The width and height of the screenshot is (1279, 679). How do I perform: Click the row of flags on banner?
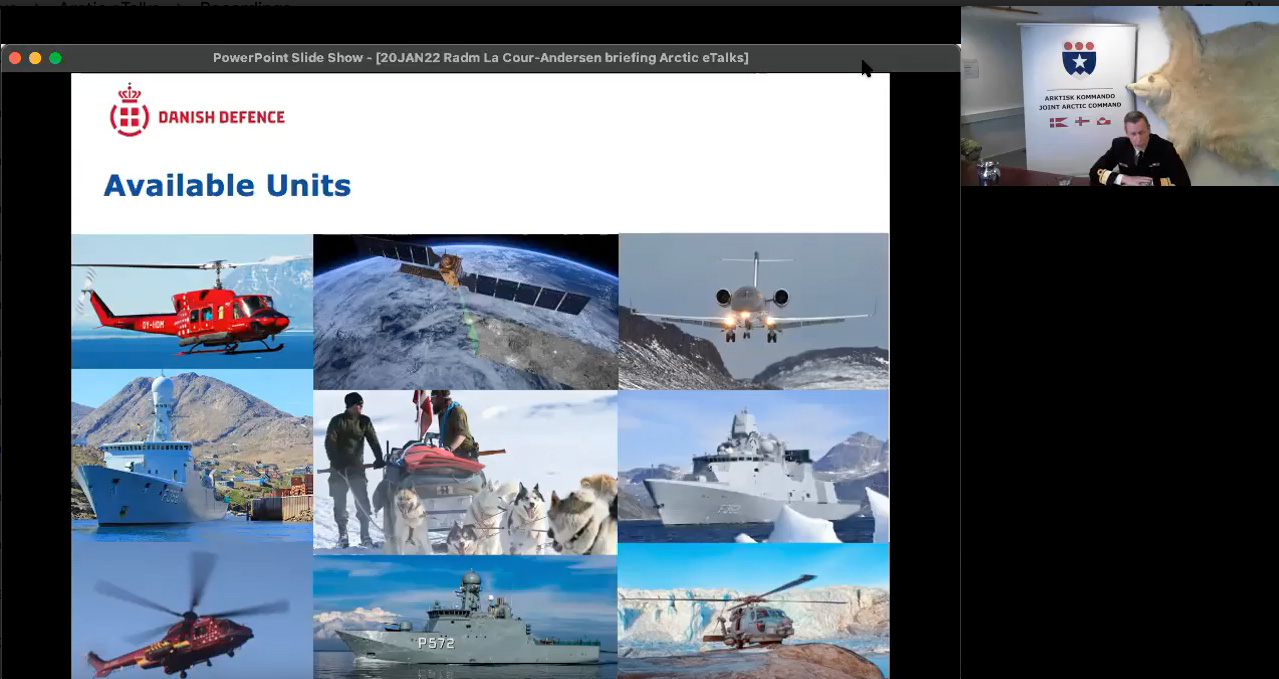(x=1079, y=121)
